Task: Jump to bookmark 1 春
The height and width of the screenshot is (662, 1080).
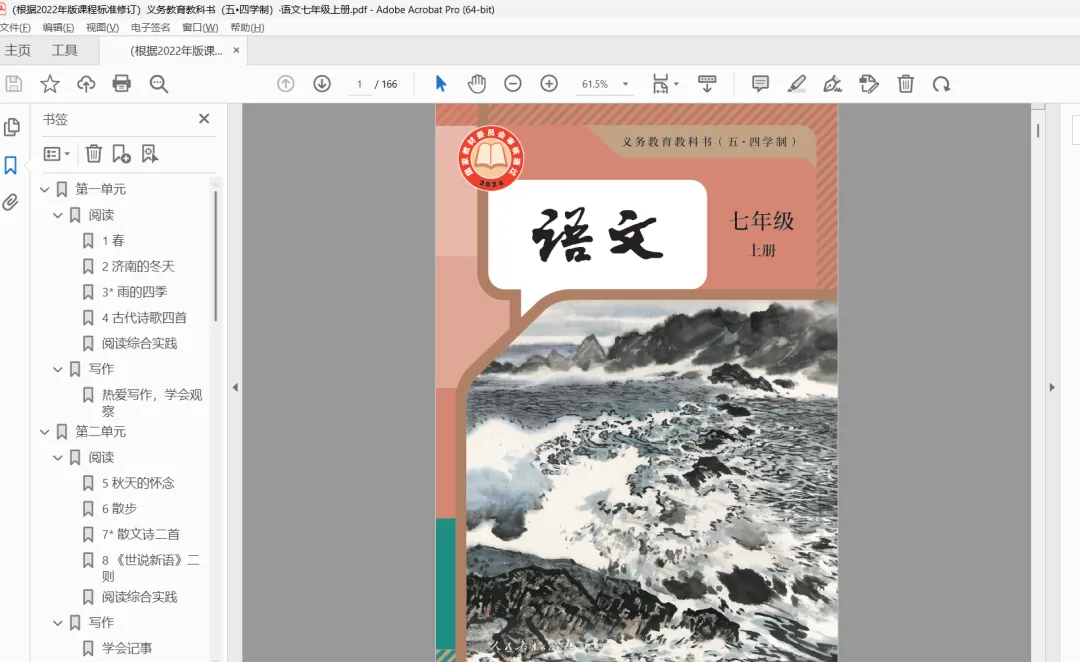Action: [x=113, y=240]
